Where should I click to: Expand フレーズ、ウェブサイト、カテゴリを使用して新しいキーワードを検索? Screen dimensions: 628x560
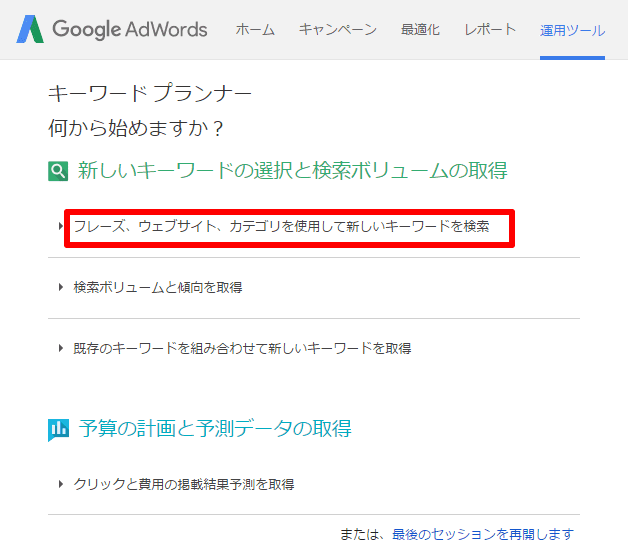[x=282, y=226]
